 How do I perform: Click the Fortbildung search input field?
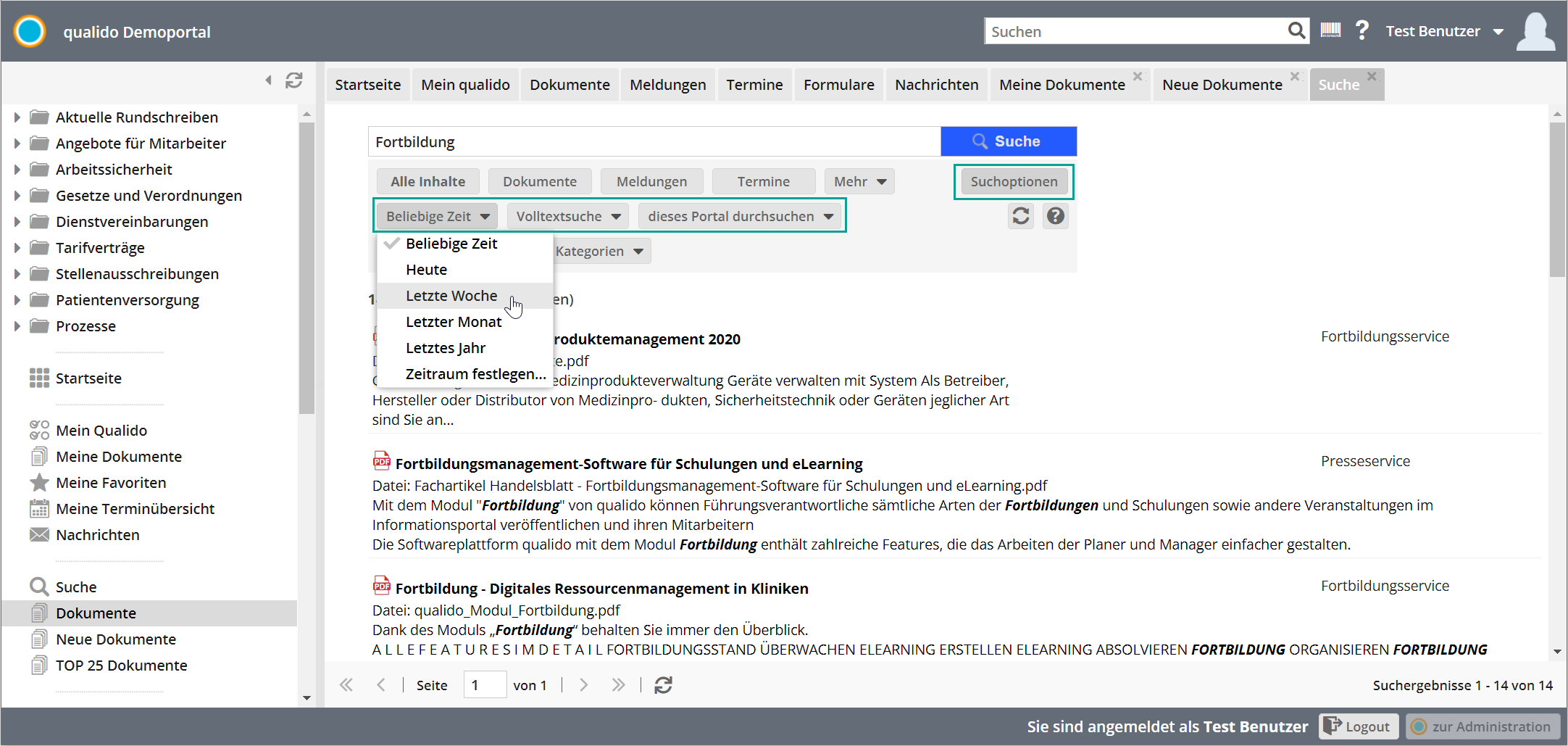coord(654,141)
